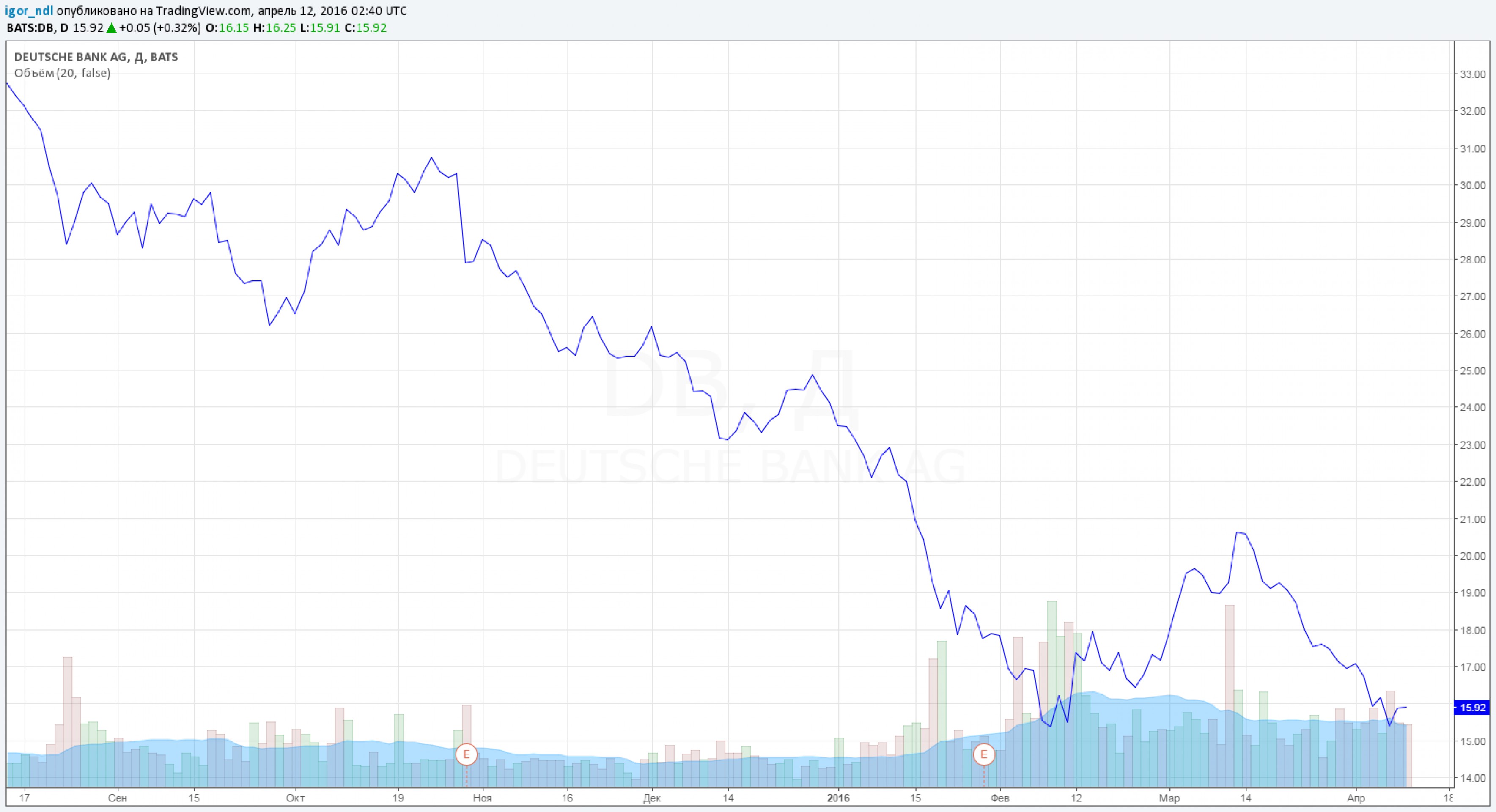The width and height of the screenshot is (1496, 812).
Task: Click the Мар month label on time axis
Action: point(1169,798)
